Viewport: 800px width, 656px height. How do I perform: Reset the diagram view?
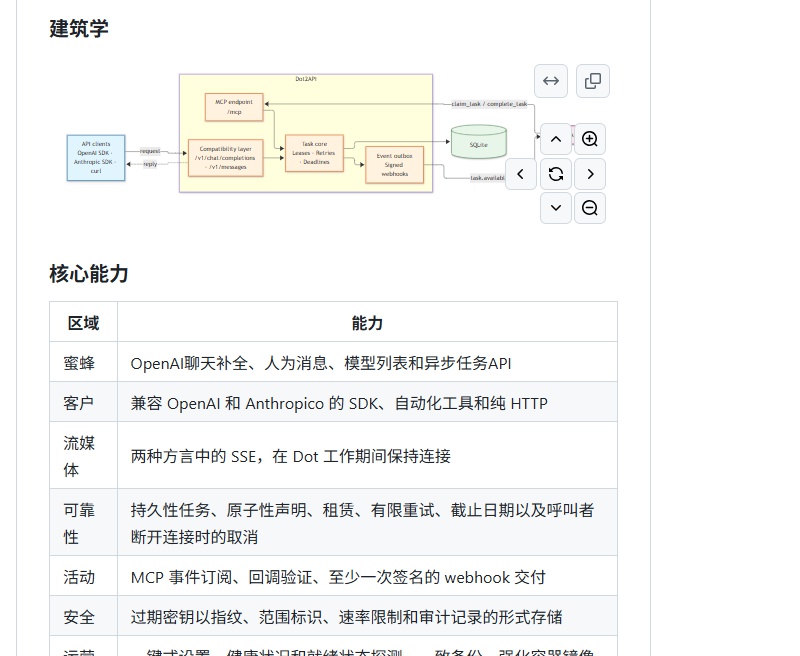pyautogui.click(x=556, y=174)
